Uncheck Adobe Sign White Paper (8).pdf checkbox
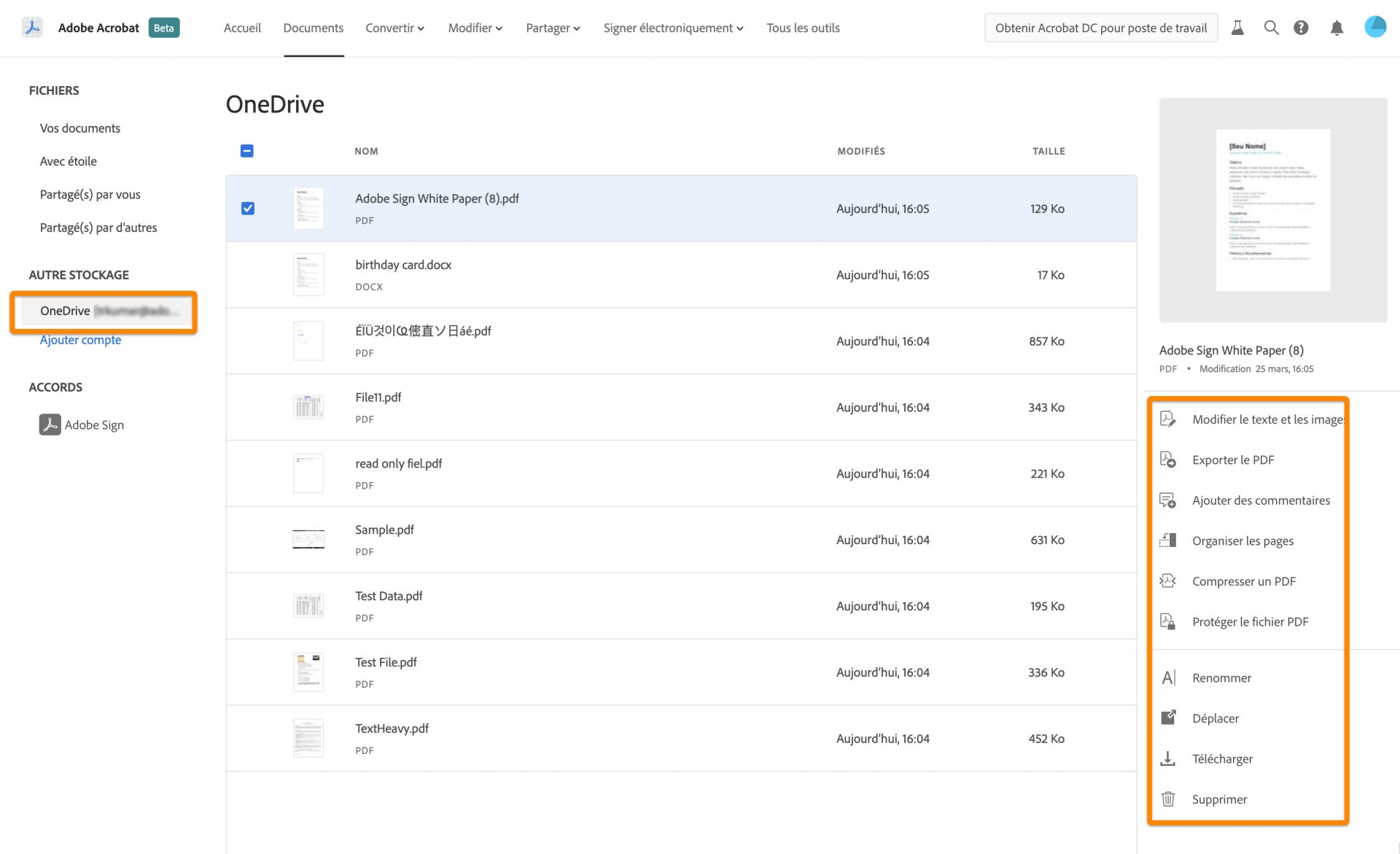1400x854 pixels. pyautogui.click(x=248, y=209)
